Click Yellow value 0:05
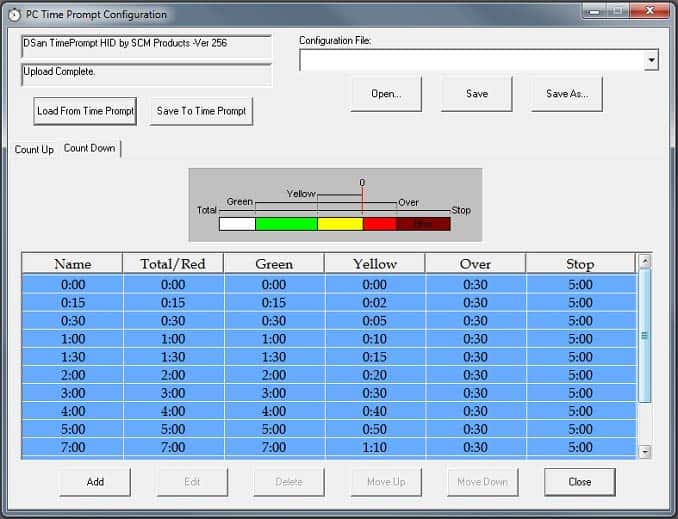This screenshot has height=519, width=678. point(374,321)
